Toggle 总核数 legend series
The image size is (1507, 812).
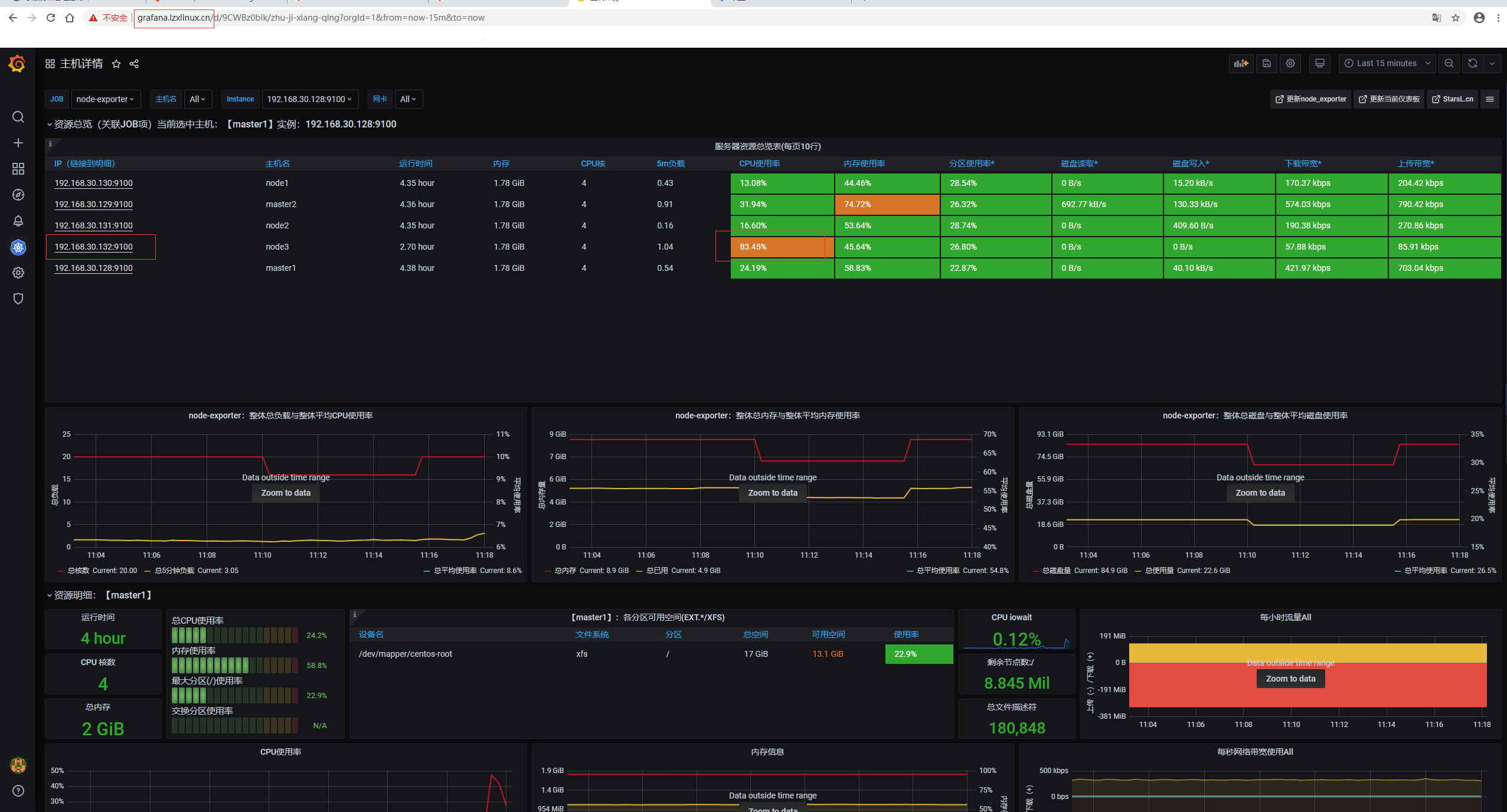(79, 571)
